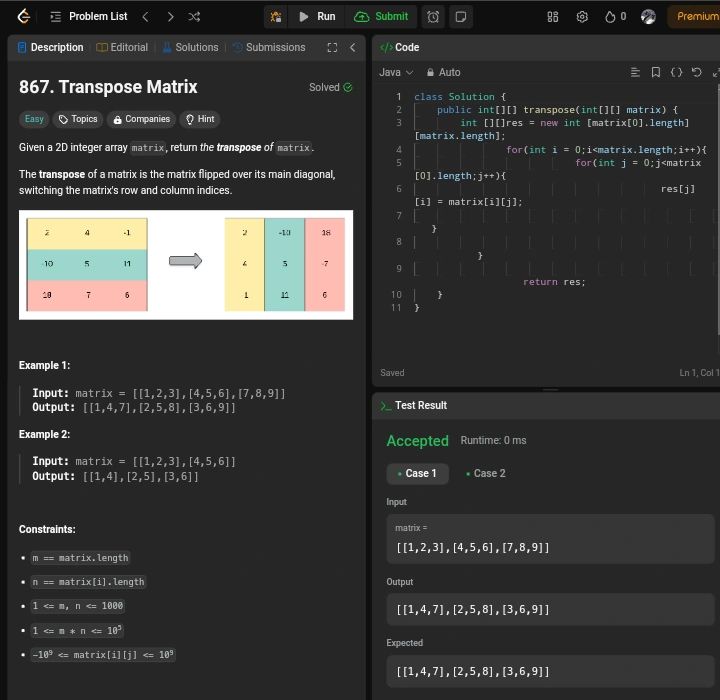
Task: Open the notes sticky icon
Action: pos(460,16)
